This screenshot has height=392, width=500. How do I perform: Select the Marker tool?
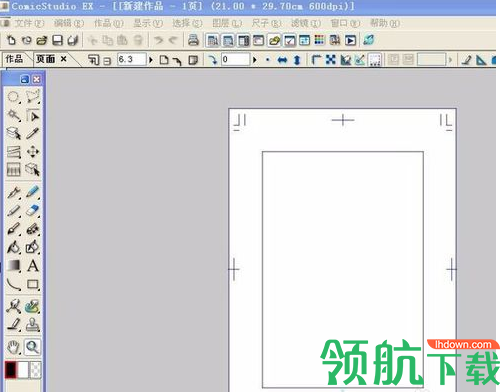pyautogui.click(x=14, y=211)
